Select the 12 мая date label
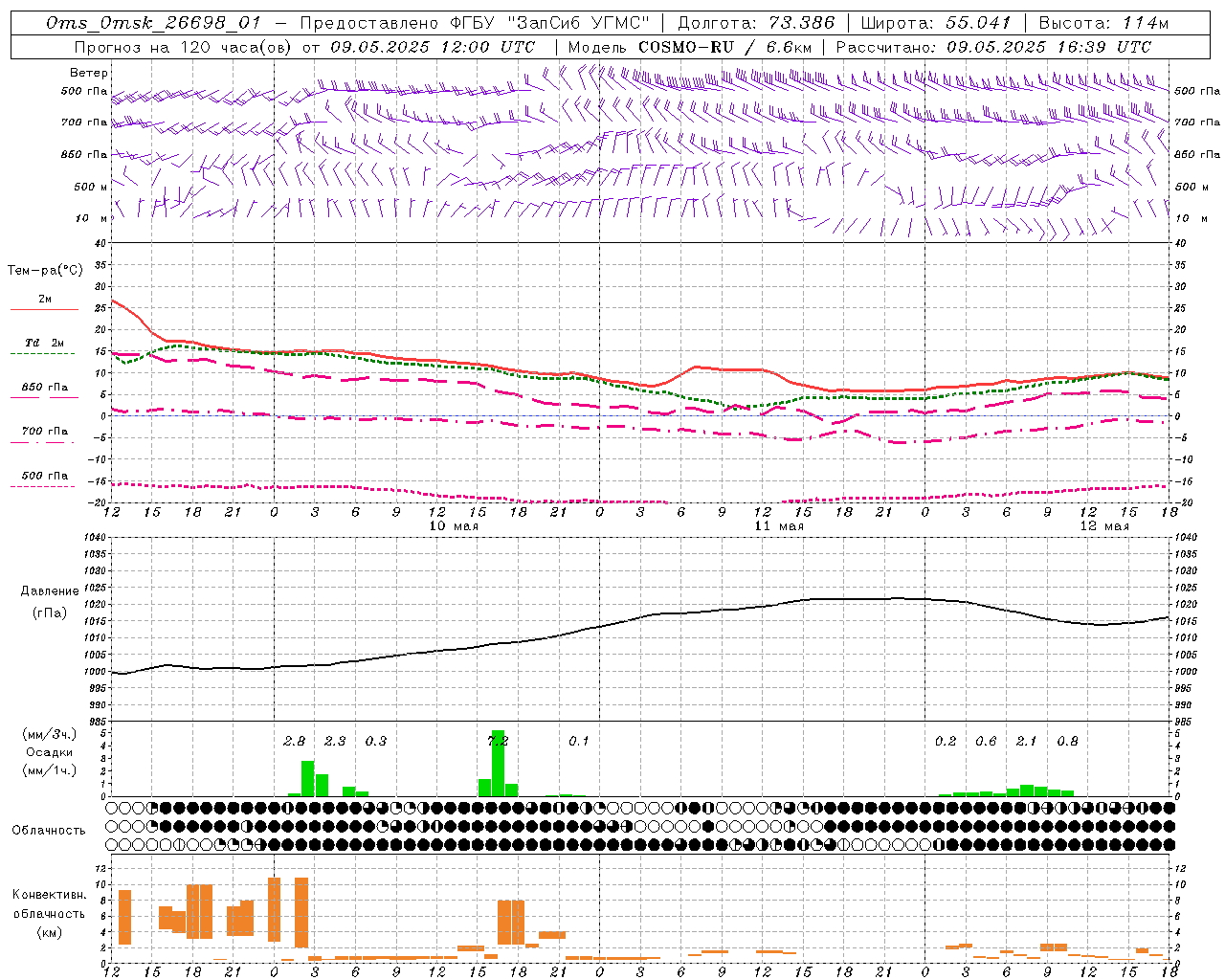This screenshot has width=1225, height=980. point(1103,525)
